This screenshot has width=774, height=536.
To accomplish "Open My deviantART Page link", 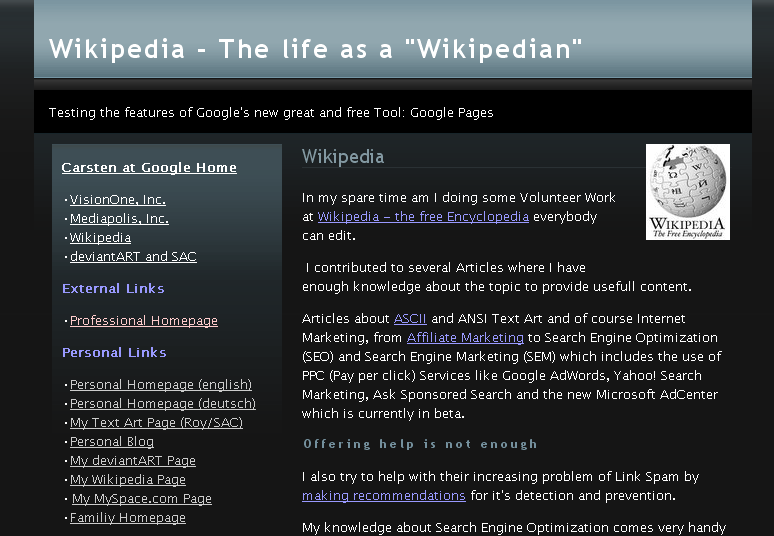I will coord(133,460).
